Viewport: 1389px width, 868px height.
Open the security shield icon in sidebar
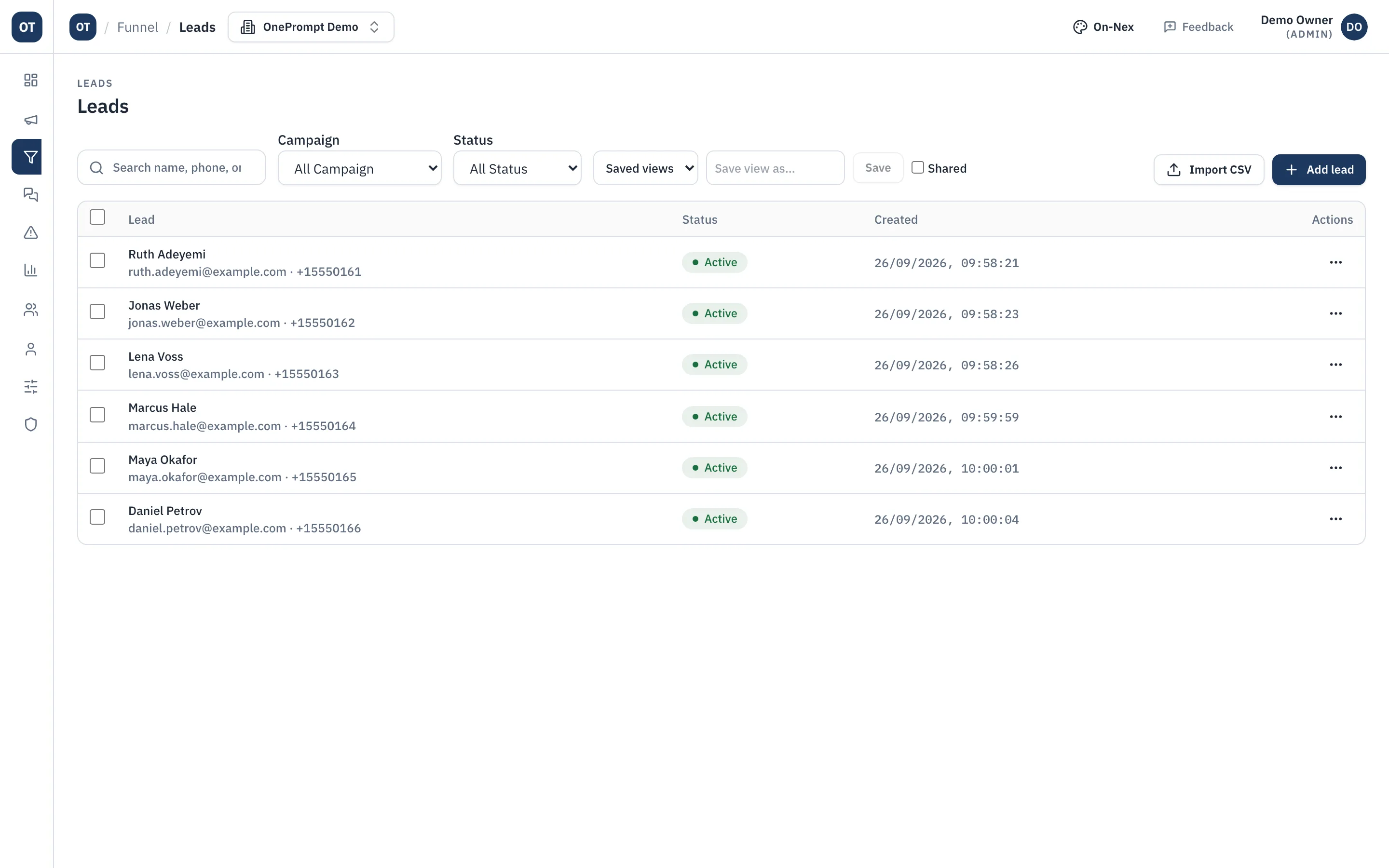pyautogui.click(x=31, y=424)
